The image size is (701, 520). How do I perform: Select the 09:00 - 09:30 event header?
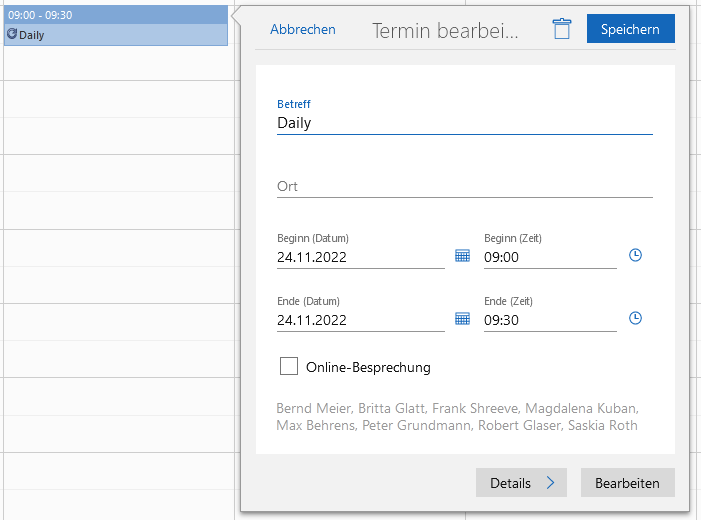115,15
